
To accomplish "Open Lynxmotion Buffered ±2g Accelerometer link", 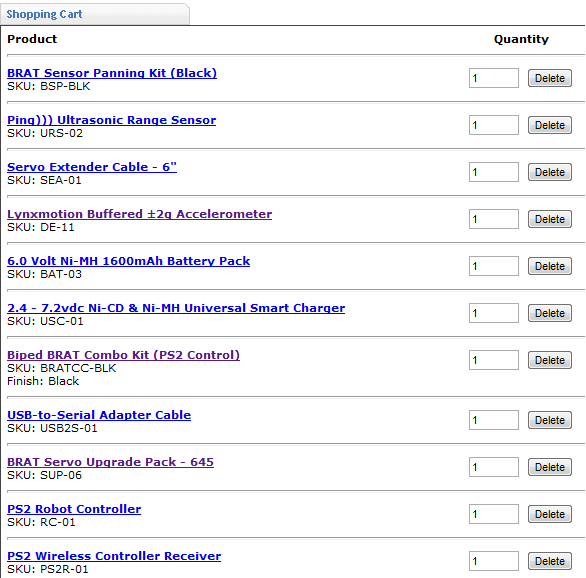I will point(139,214).
